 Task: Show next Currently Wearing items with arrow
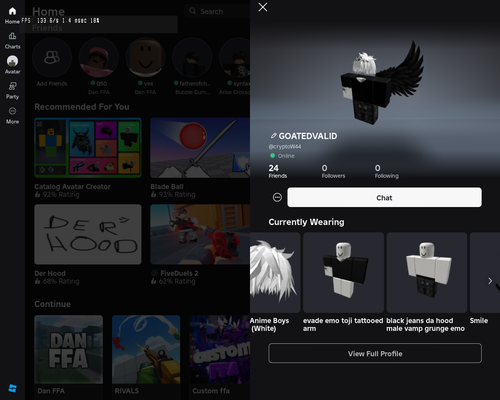pos(490,281)
